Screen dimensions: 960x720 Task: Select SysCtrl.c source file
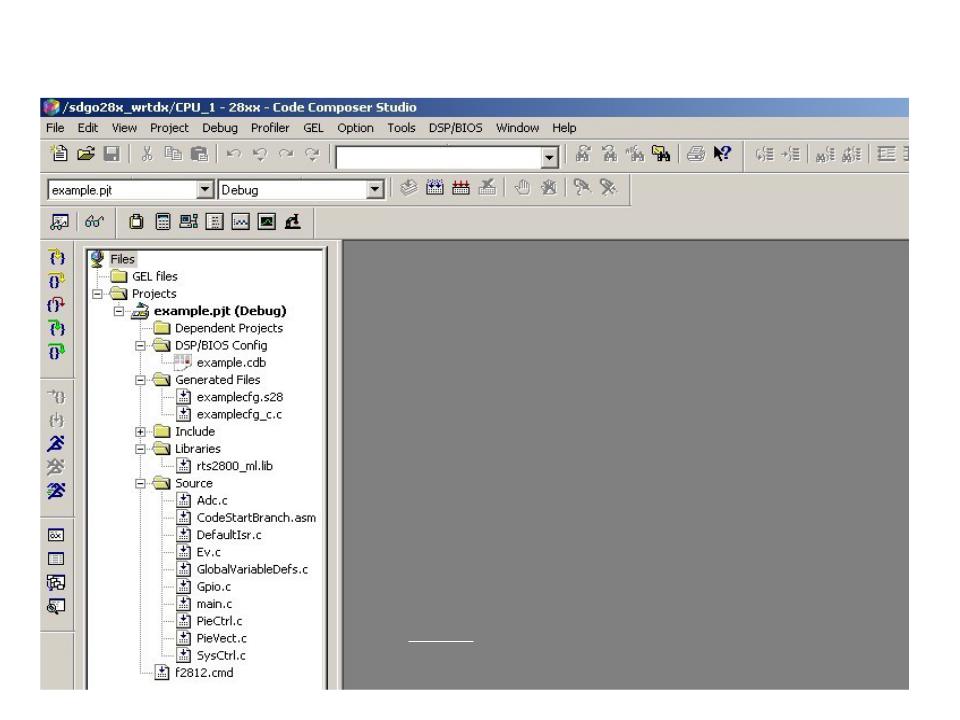221,656
